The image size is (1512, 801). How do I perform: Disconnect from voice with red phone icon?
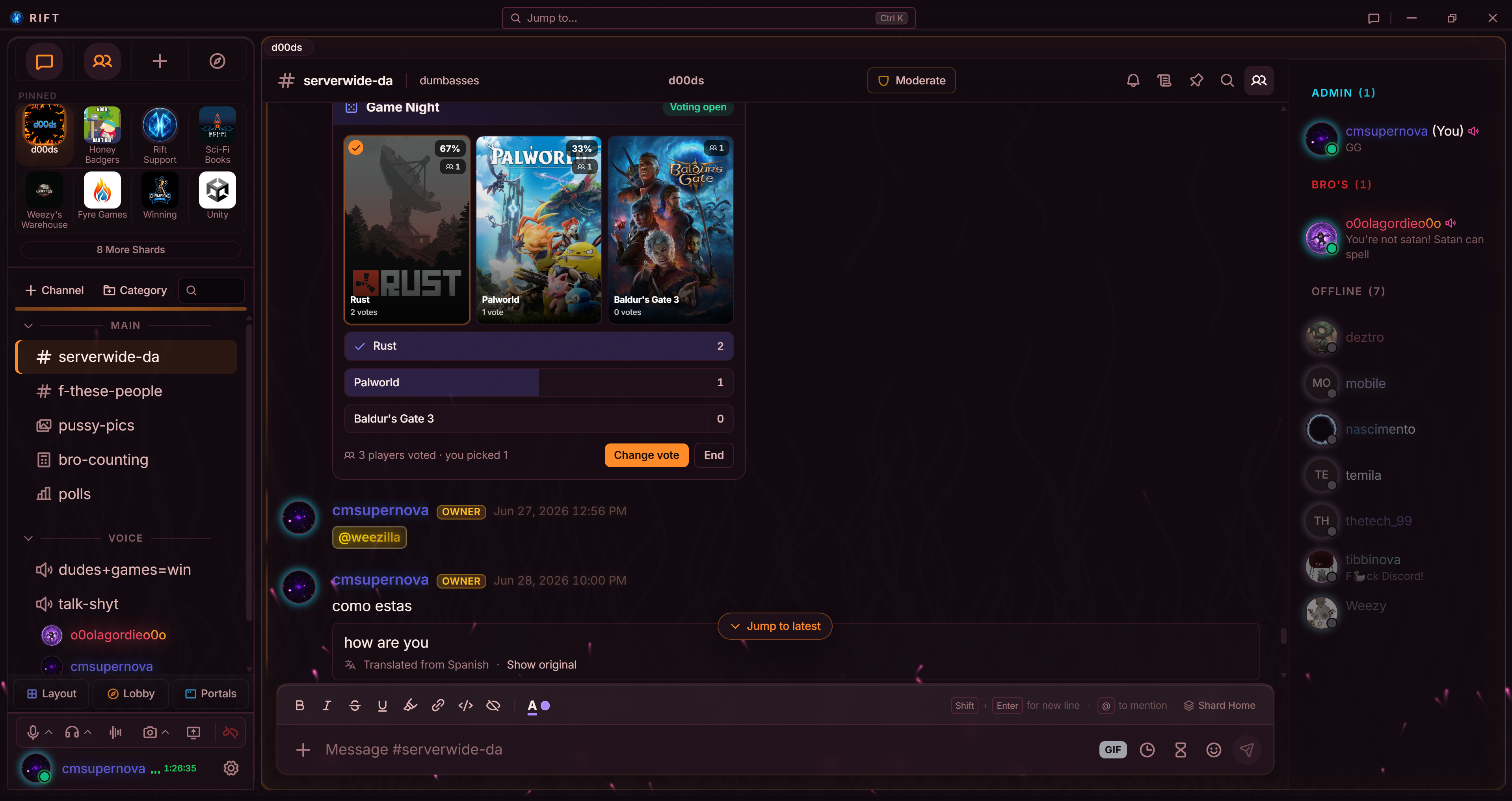point(231,732)
